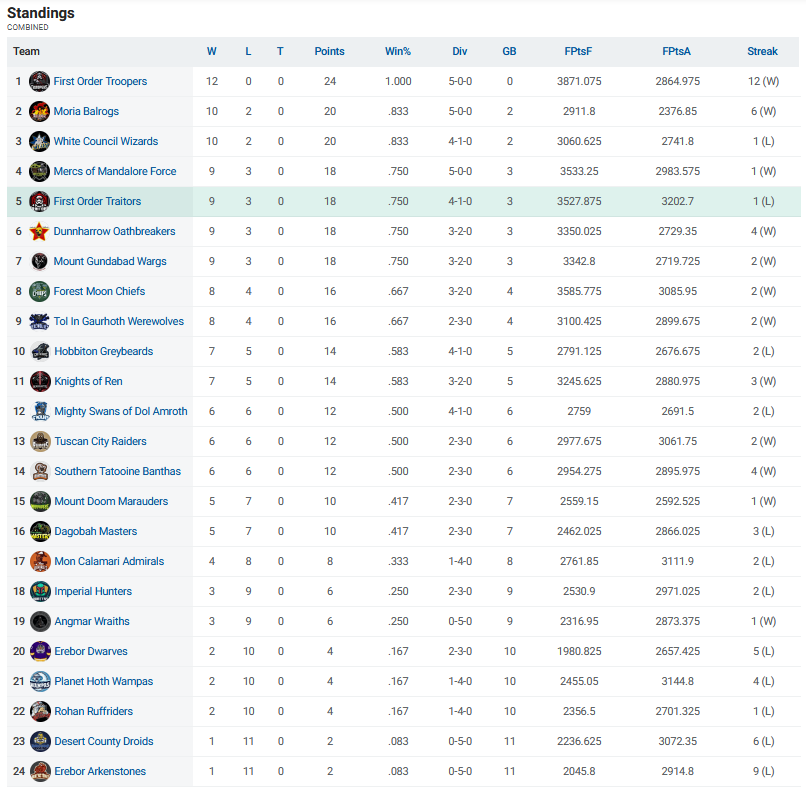Screen dimensions: 806x793
Task: Click the Planet Hoth Wampas team logo
Action: point(40,681)
